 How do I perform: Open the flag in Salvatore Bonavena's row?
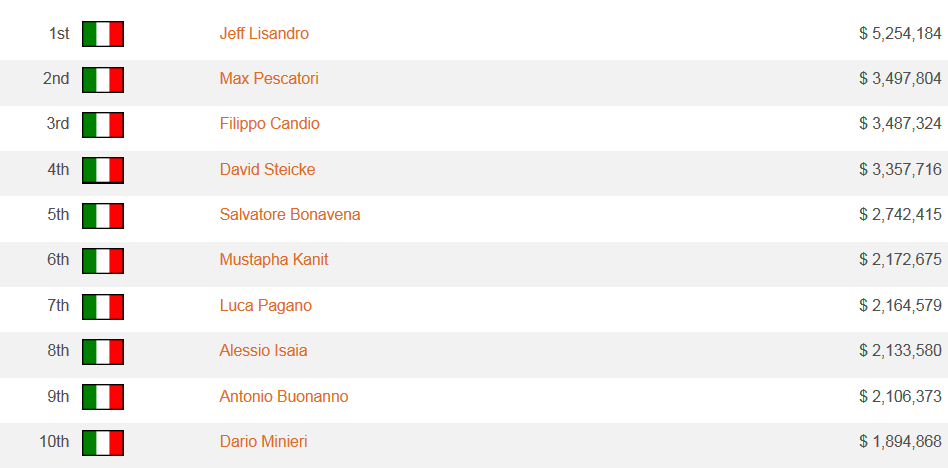pyautogui.click(x=103, y=216)
